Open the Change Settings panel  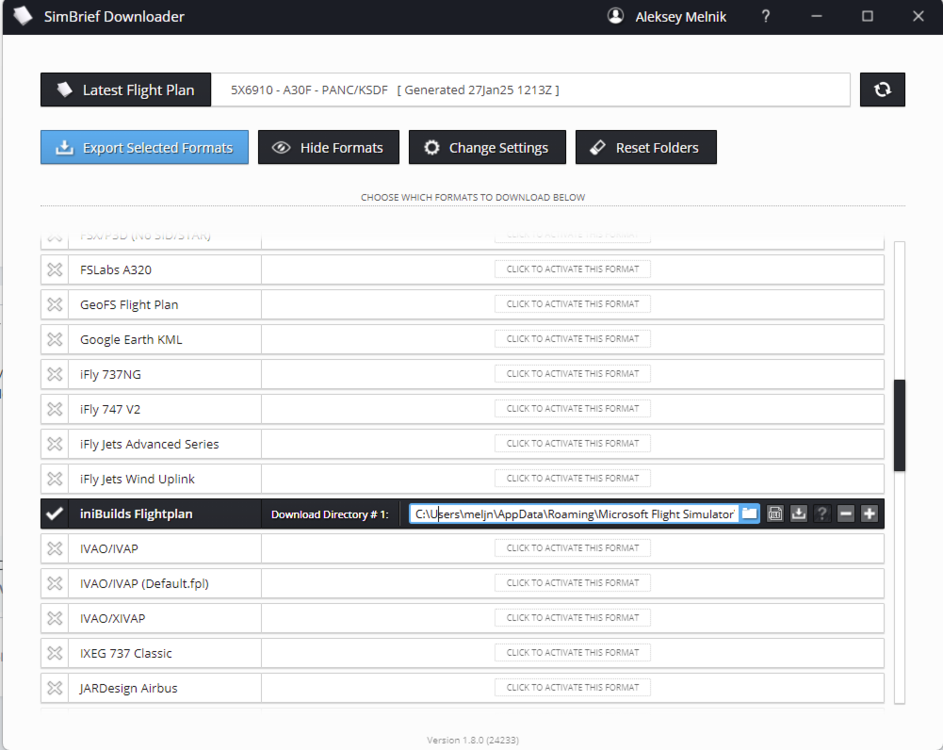pos(487,148)
